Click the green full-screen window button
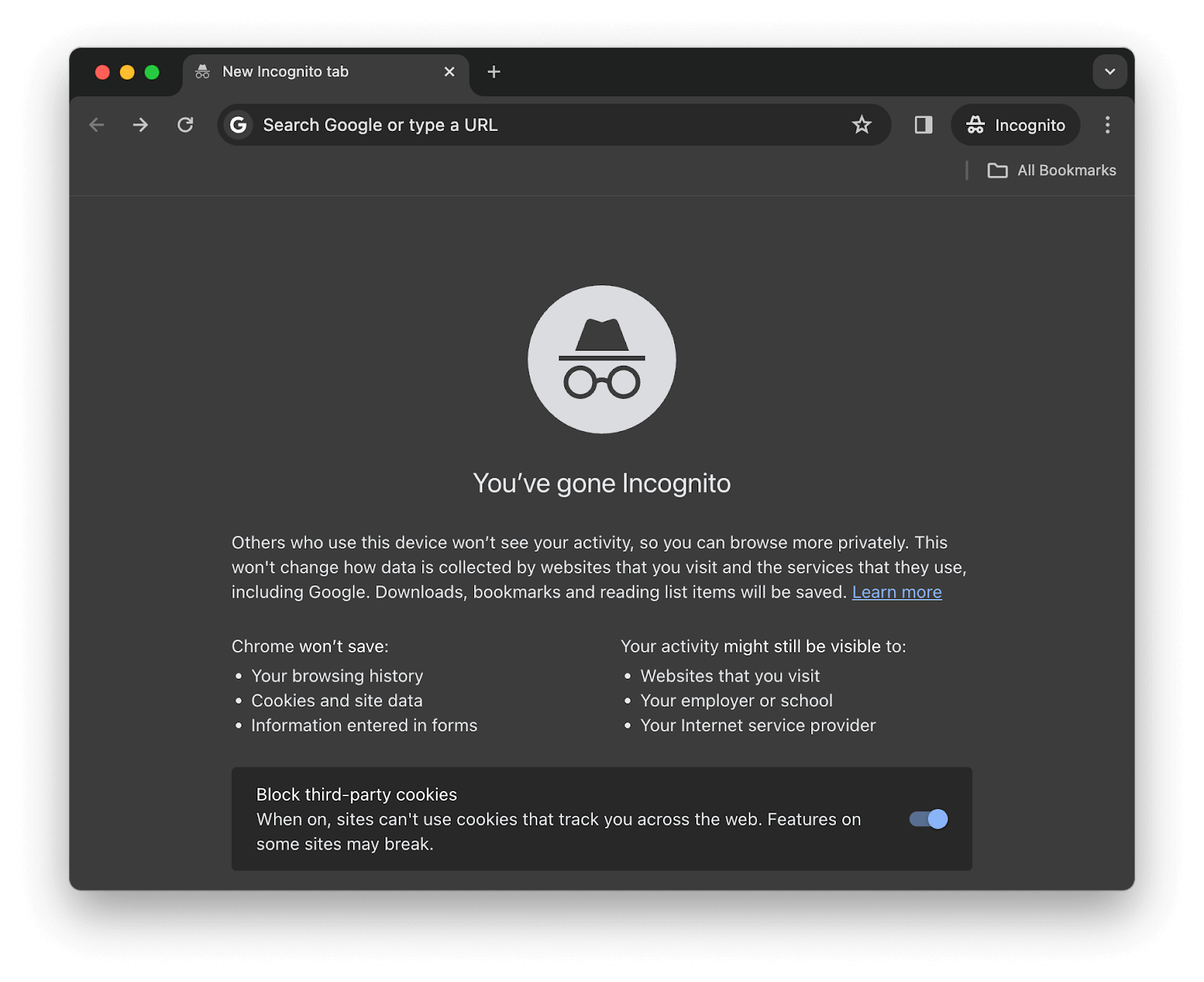1204x982 pixels. pyautogui.click(x=152, y=72)
